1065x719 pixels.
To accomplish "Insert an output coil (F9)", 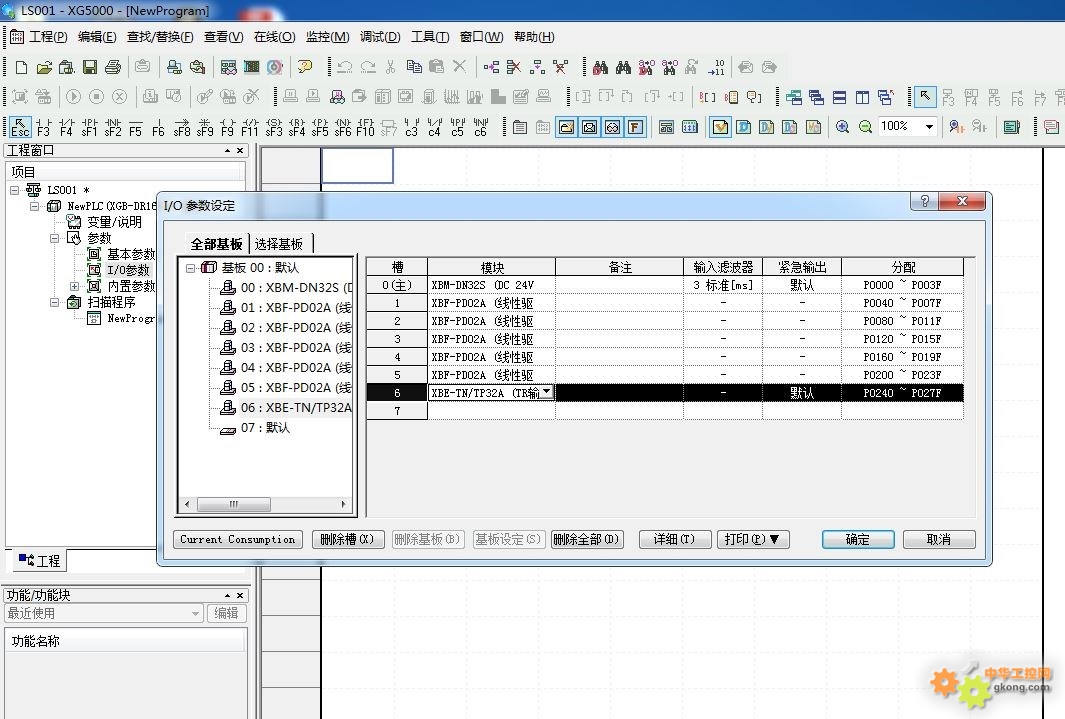I will 228,127.
